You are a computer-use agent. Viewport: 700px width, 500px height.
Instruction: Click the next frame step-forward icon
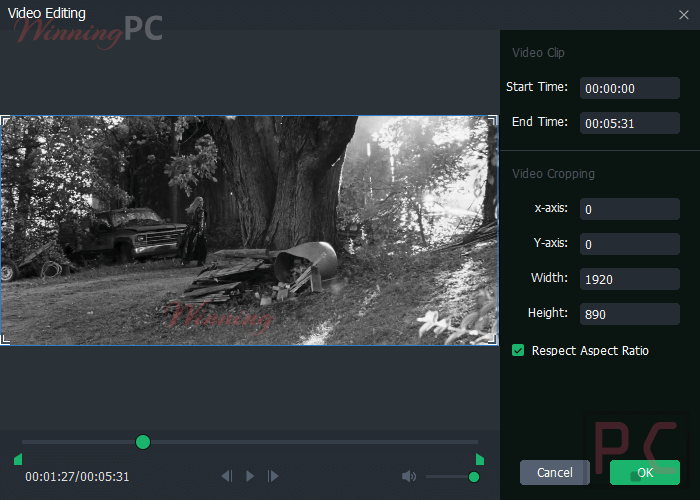click(273, 476)
